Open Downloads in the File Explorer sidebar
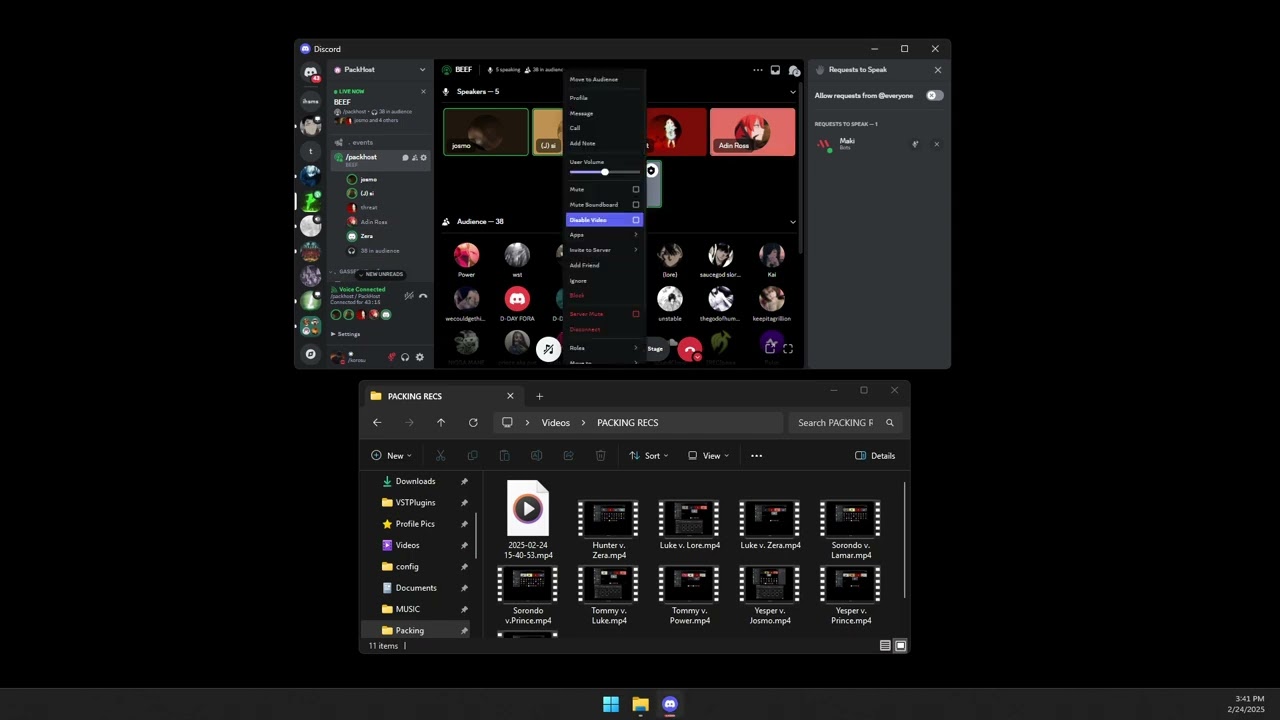1280x720 pixels. (x=415, y=481)
